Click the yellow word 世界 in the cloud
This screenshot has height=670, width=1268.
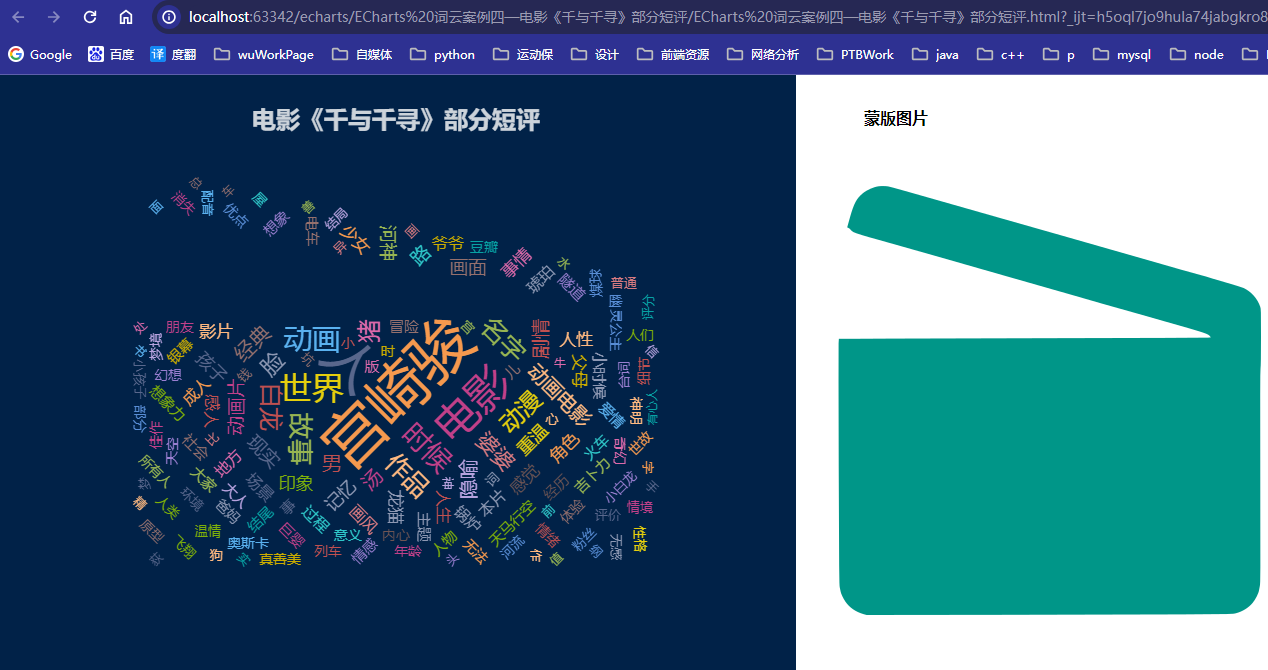pos(311,389)
